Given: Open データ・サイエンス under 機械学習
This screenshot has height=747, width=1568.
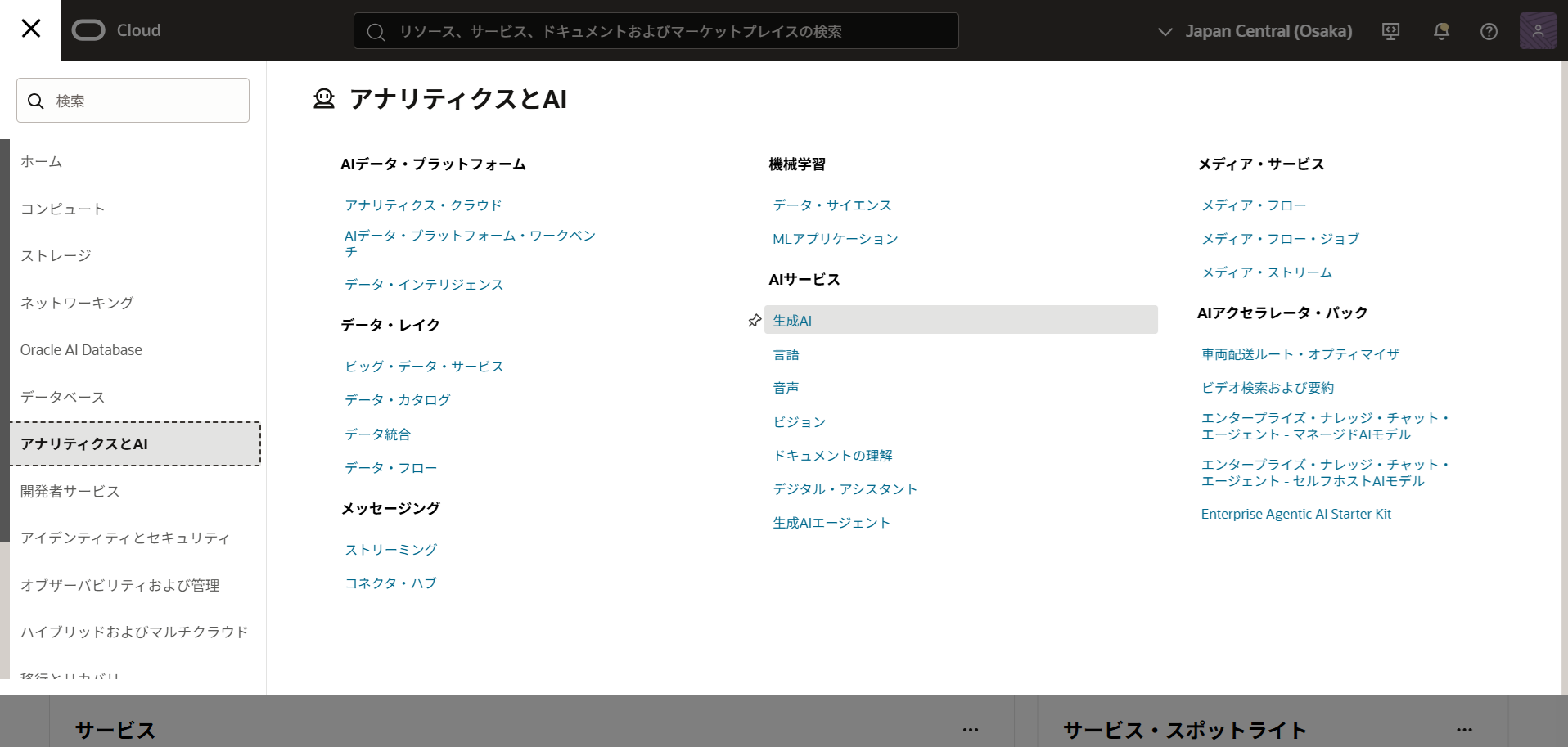Looking at the screenshot, I should point(831,205).
